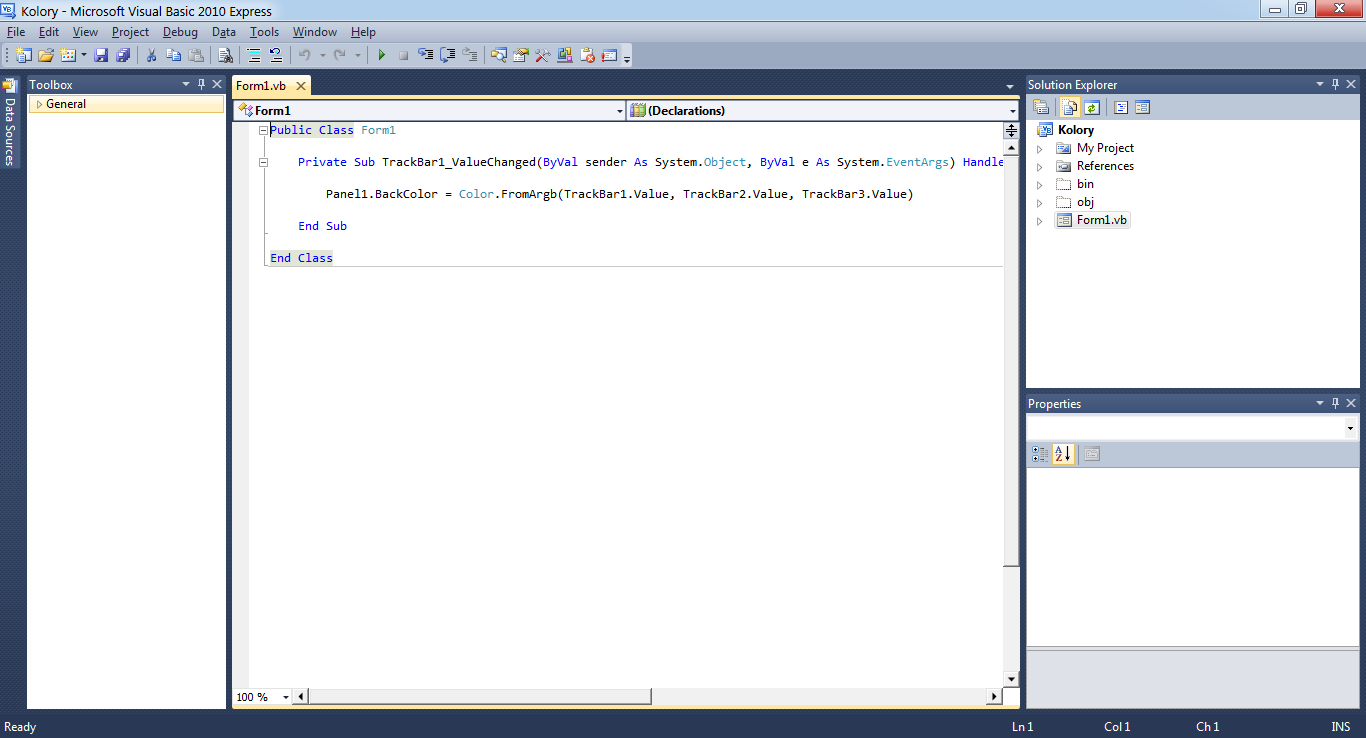The image size is (1366, 738).
Task: Open Toolbox with hammer-wrench icon
Action: (x=543, y=55)
